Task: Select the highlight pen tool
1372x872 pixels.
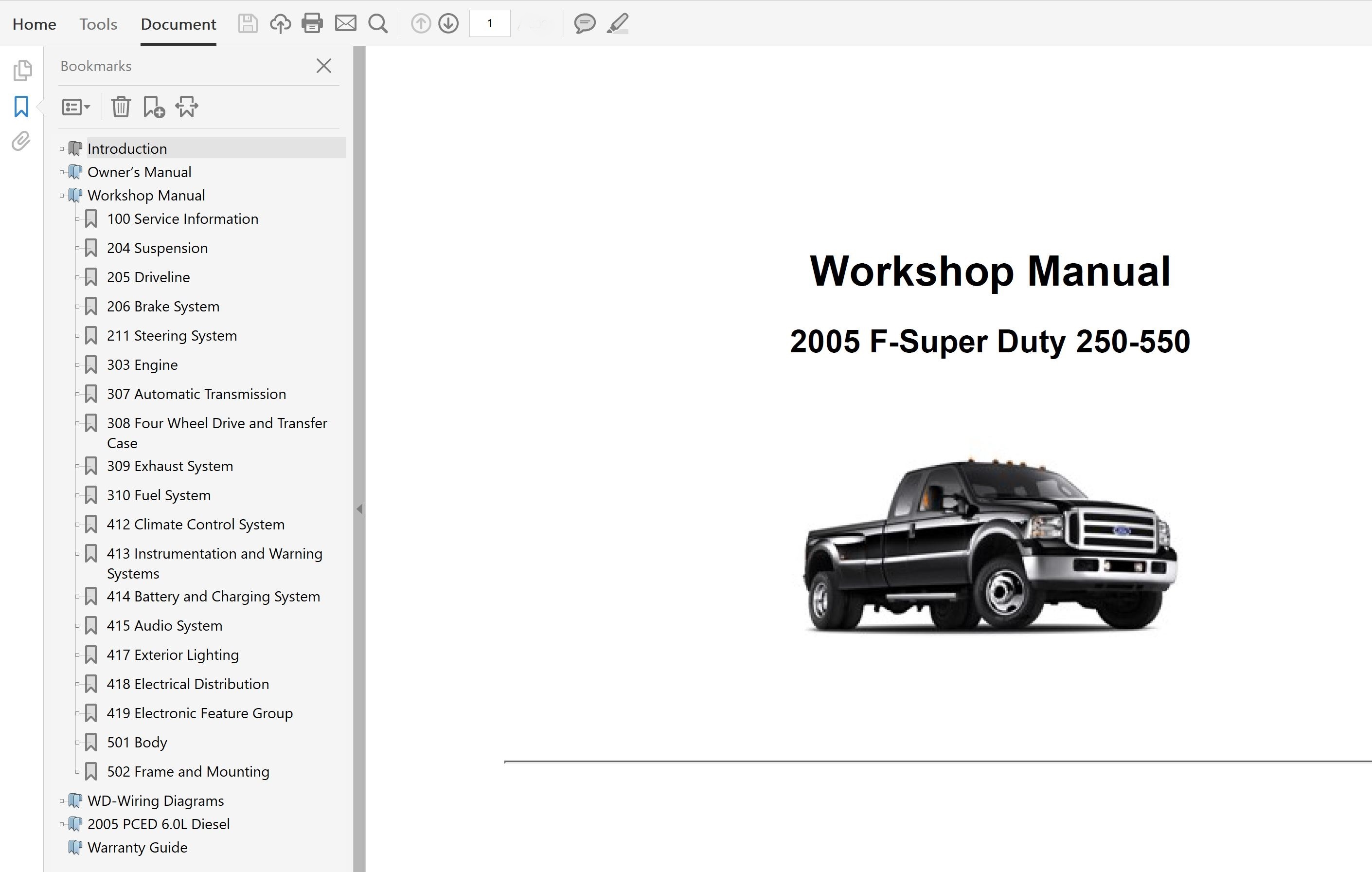Action: coord(617,23)
